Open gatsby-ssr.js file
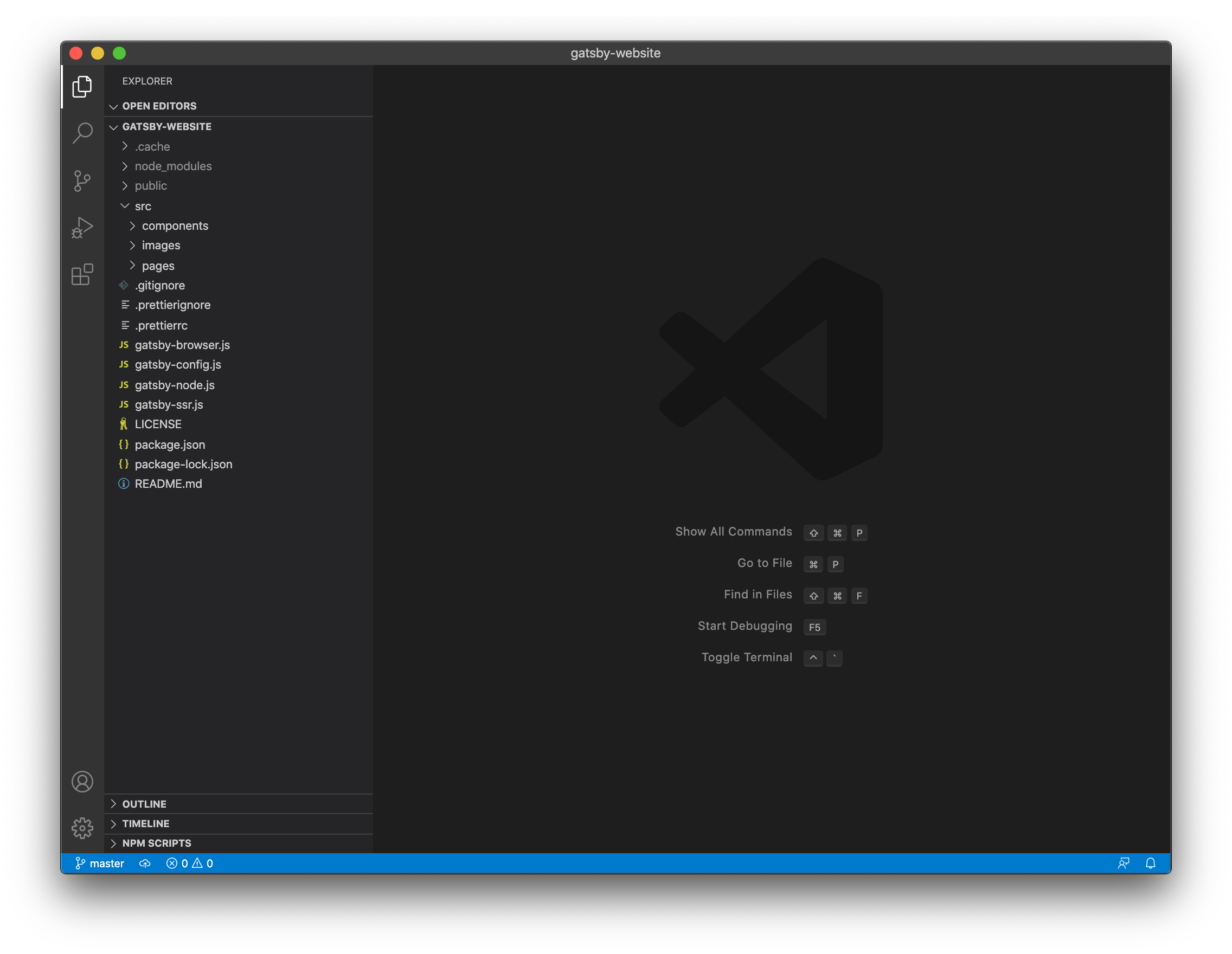This screenshot has height=954, width=1232. point(239,405)
